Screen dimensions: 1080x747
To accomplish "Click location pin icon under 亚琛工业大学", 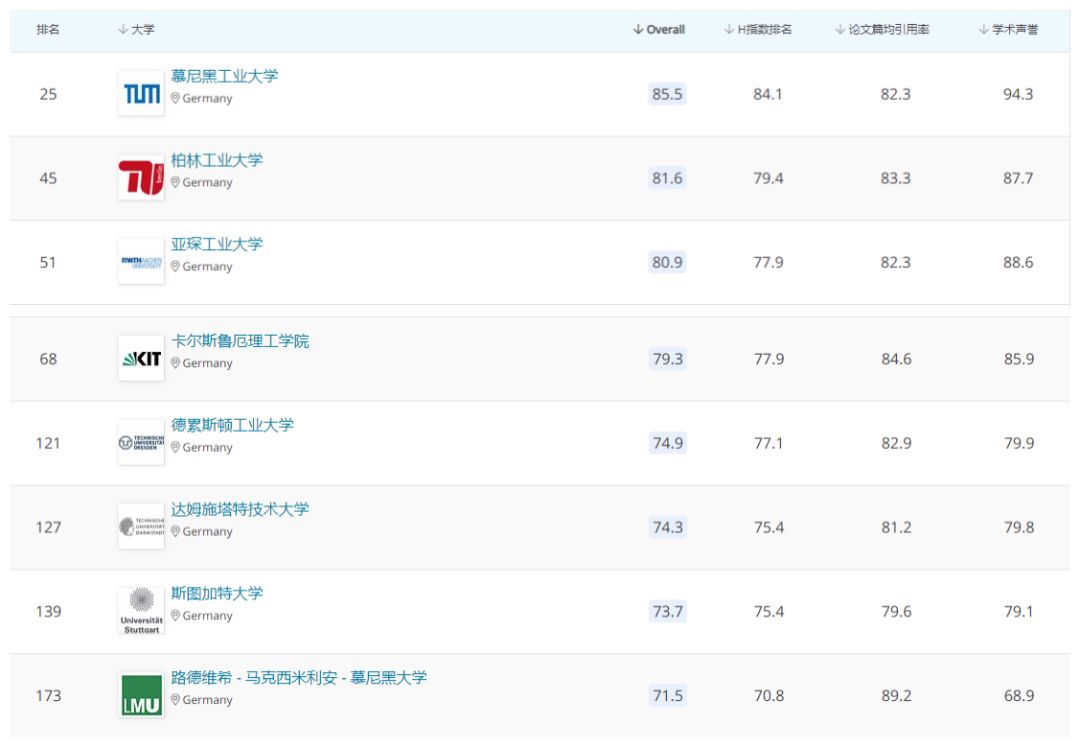I will (x=175, y=266).
